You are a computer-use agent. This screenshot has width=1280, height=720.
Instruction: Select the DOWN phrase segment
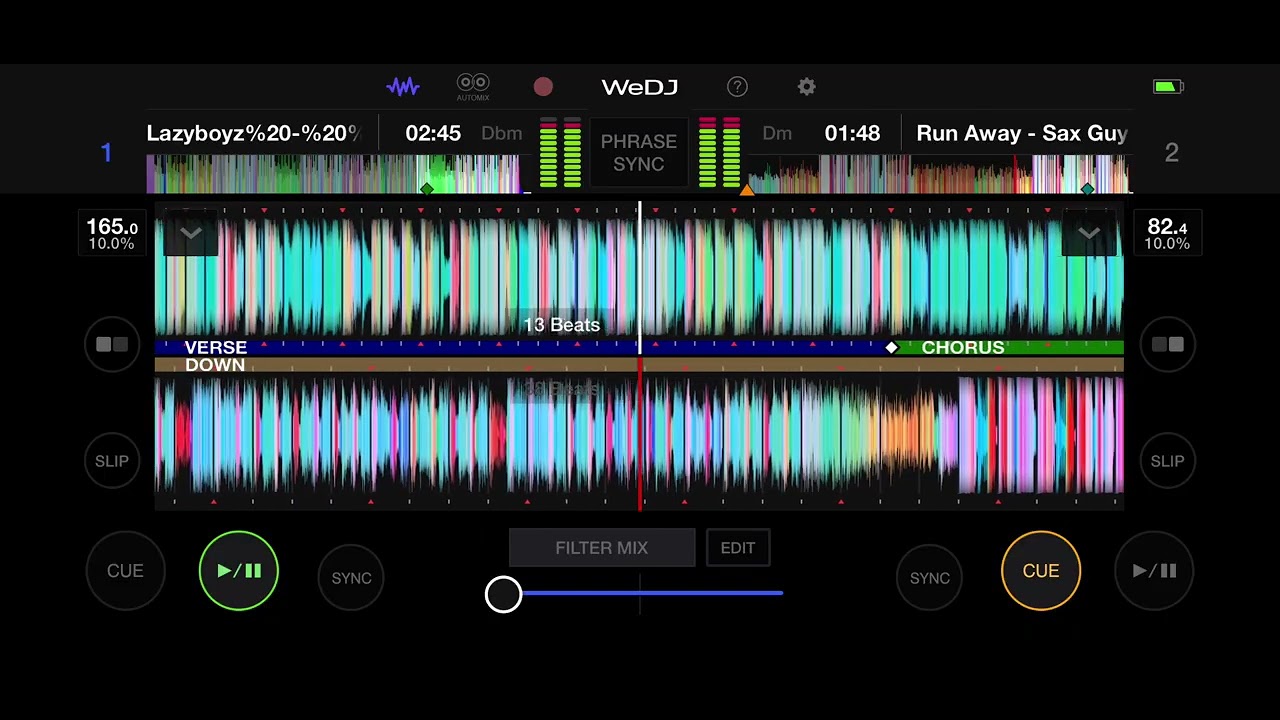pyautogui.click(x=639, y=365)
